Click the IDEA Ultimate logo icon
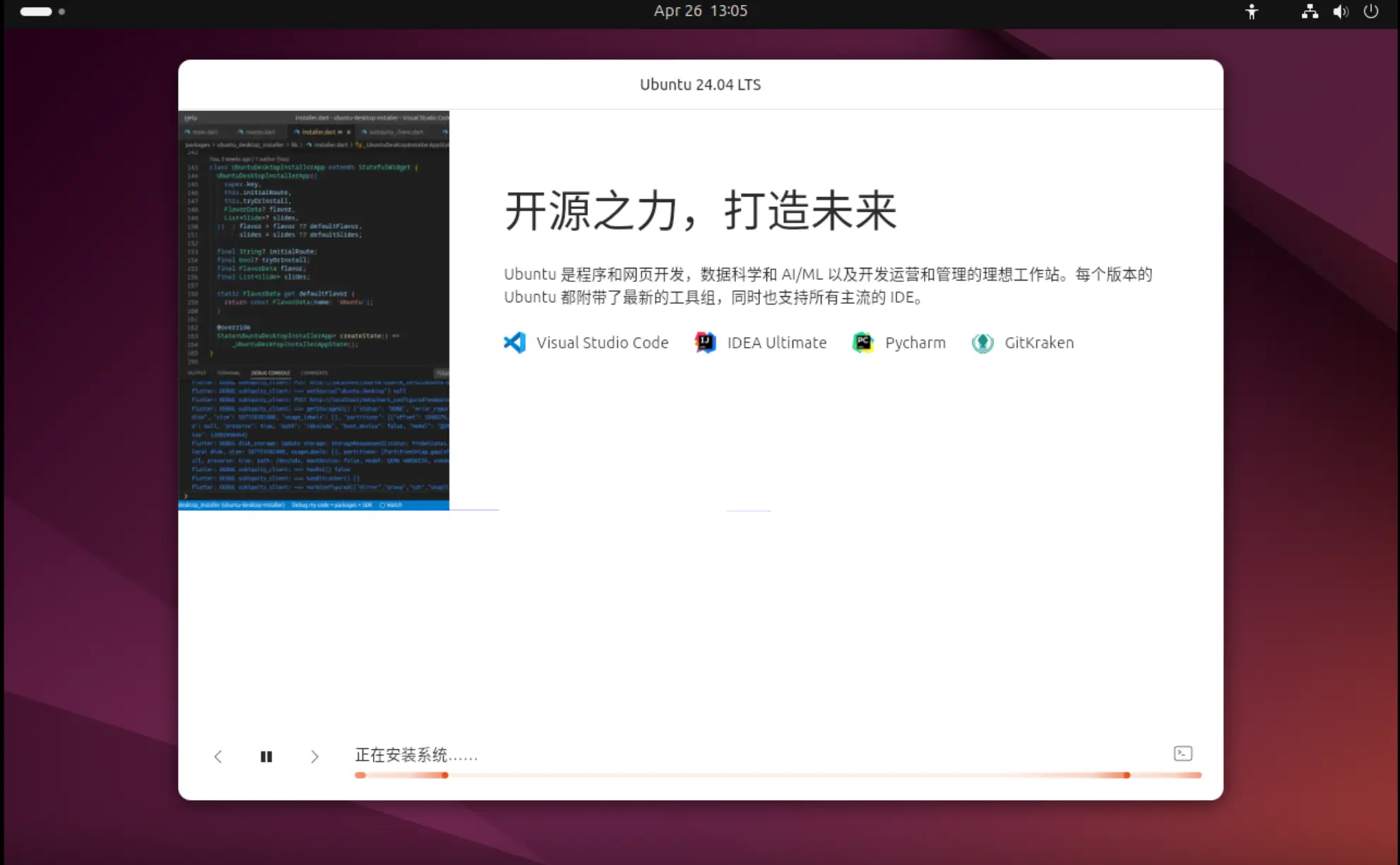Image resolution: width=1400 pixels, height=865 pixels. click(705, 343)
